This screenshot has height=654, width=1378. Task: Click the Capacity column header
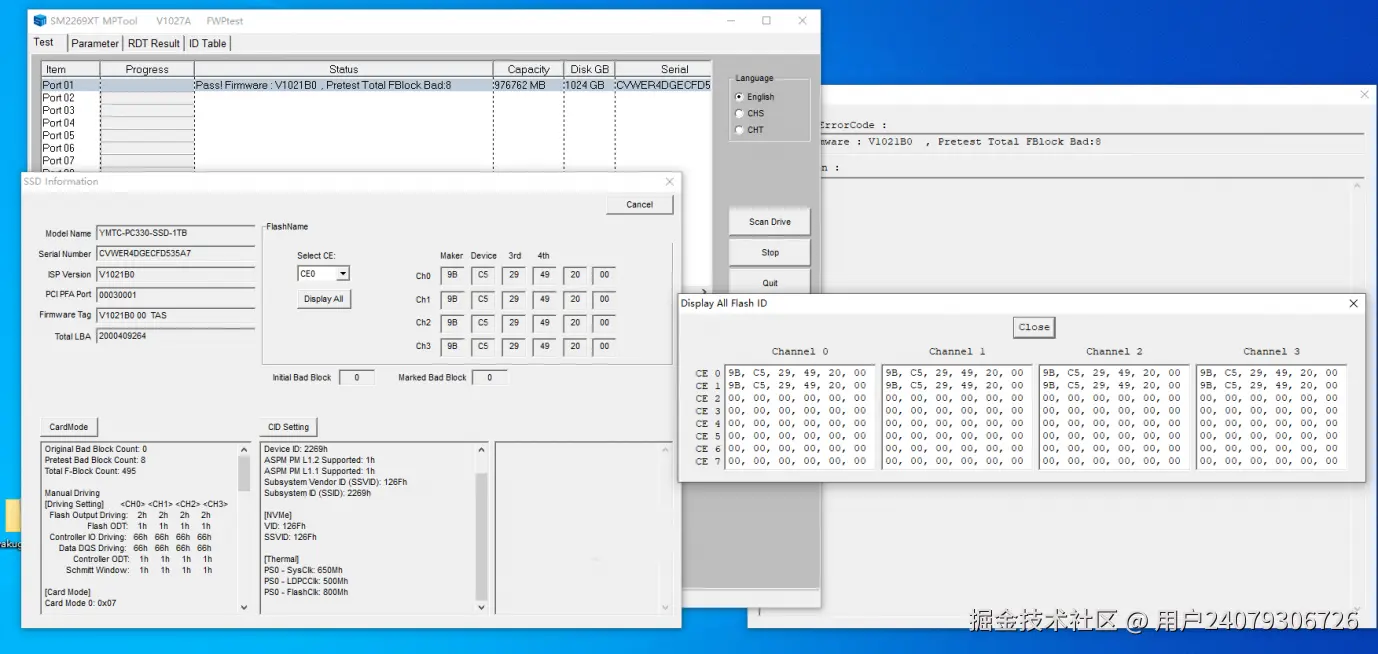(528, 69)
